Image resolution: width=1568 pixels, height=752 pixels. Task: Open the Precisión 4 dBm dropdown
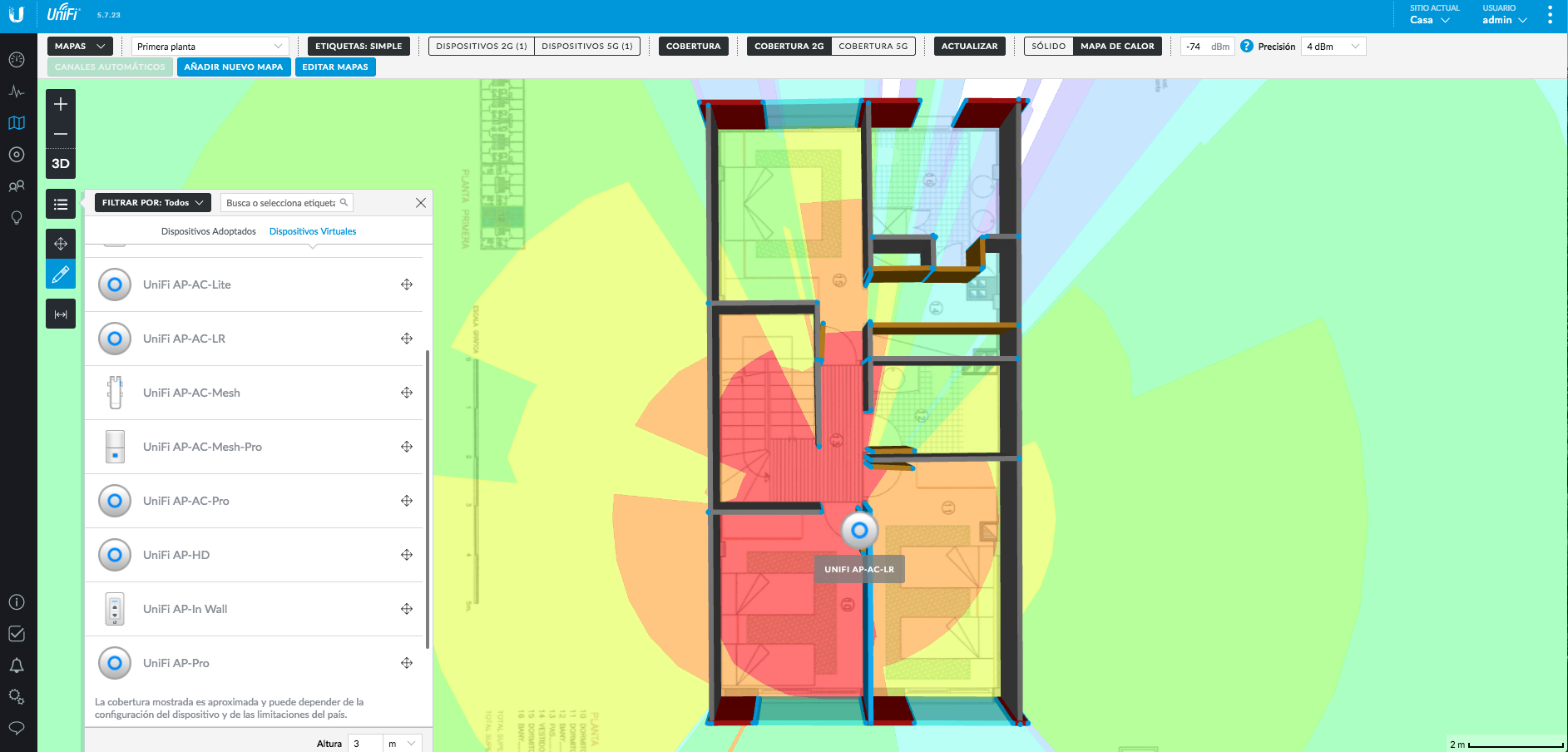1334,47
